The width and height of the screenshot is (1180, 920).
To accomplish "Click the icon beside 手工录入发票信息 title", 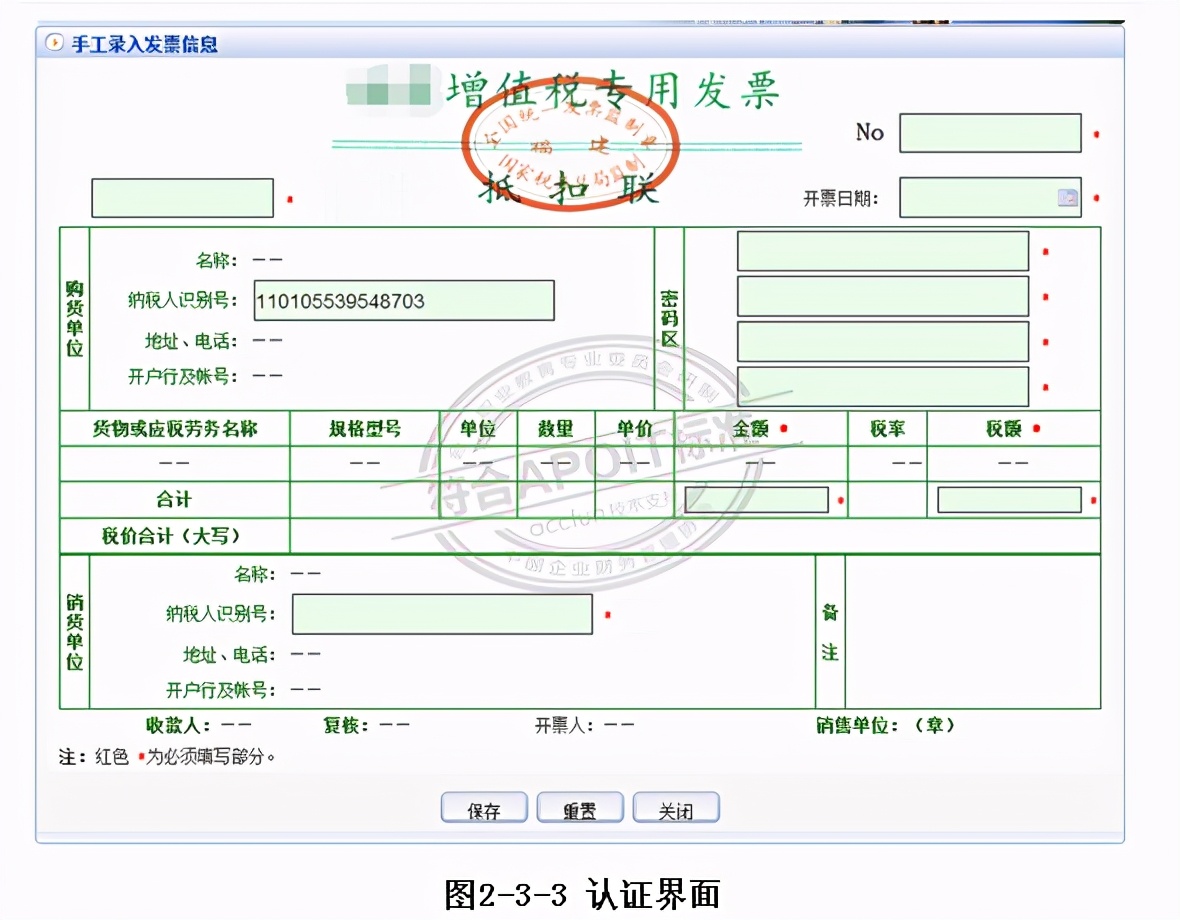I will [x=54, y=43].
